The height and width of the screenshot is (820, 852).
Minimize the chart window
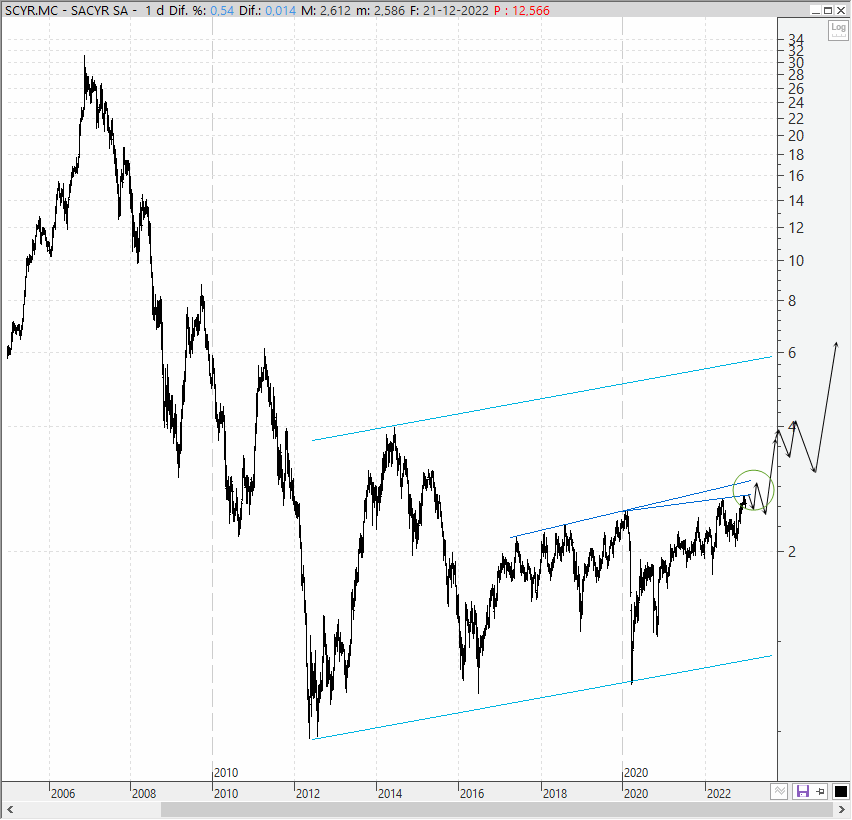(x=816, y=10)
